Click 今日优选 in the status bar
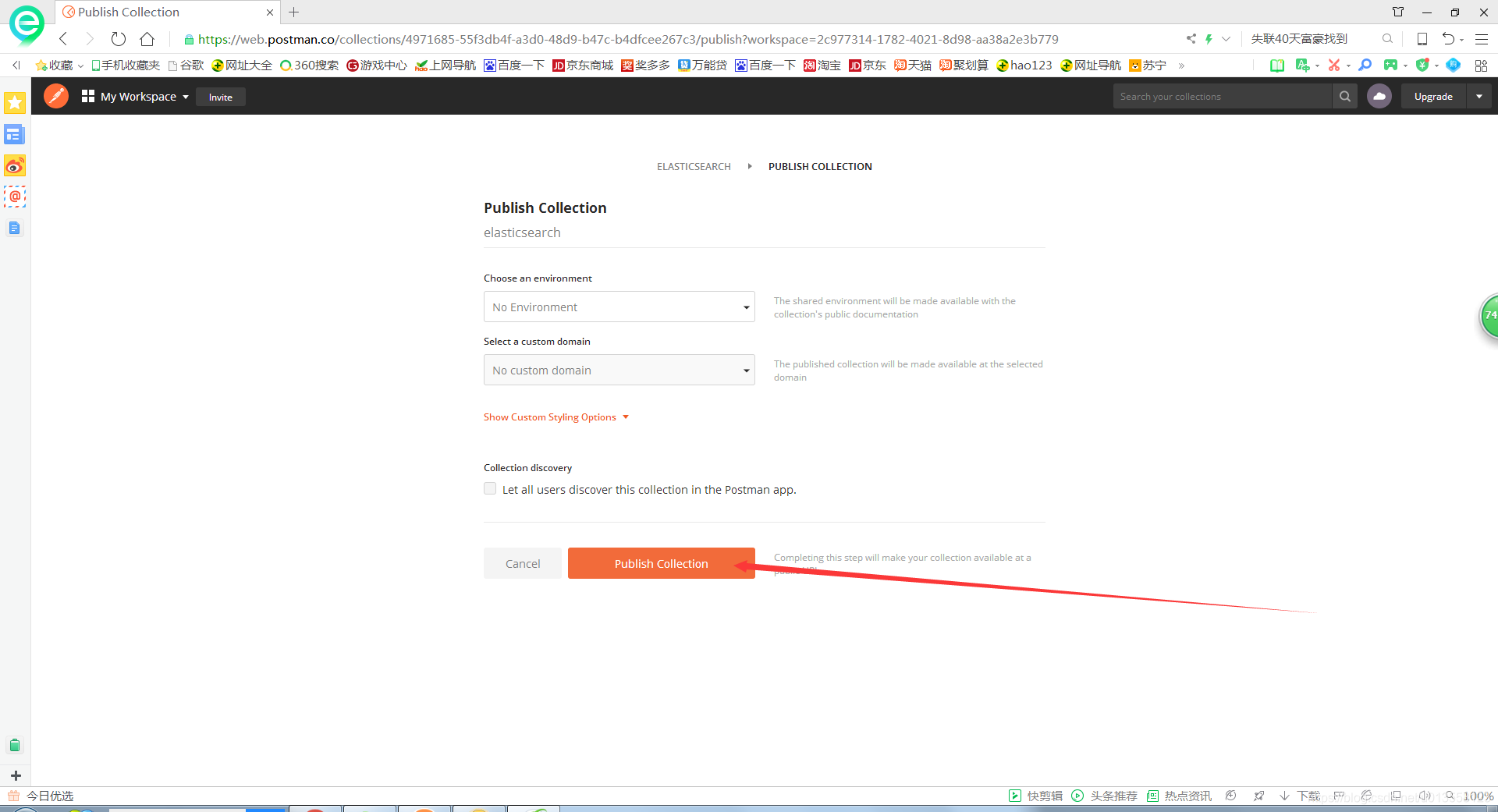The height and width of the screenshot is (812, 1498). point(41,796)
